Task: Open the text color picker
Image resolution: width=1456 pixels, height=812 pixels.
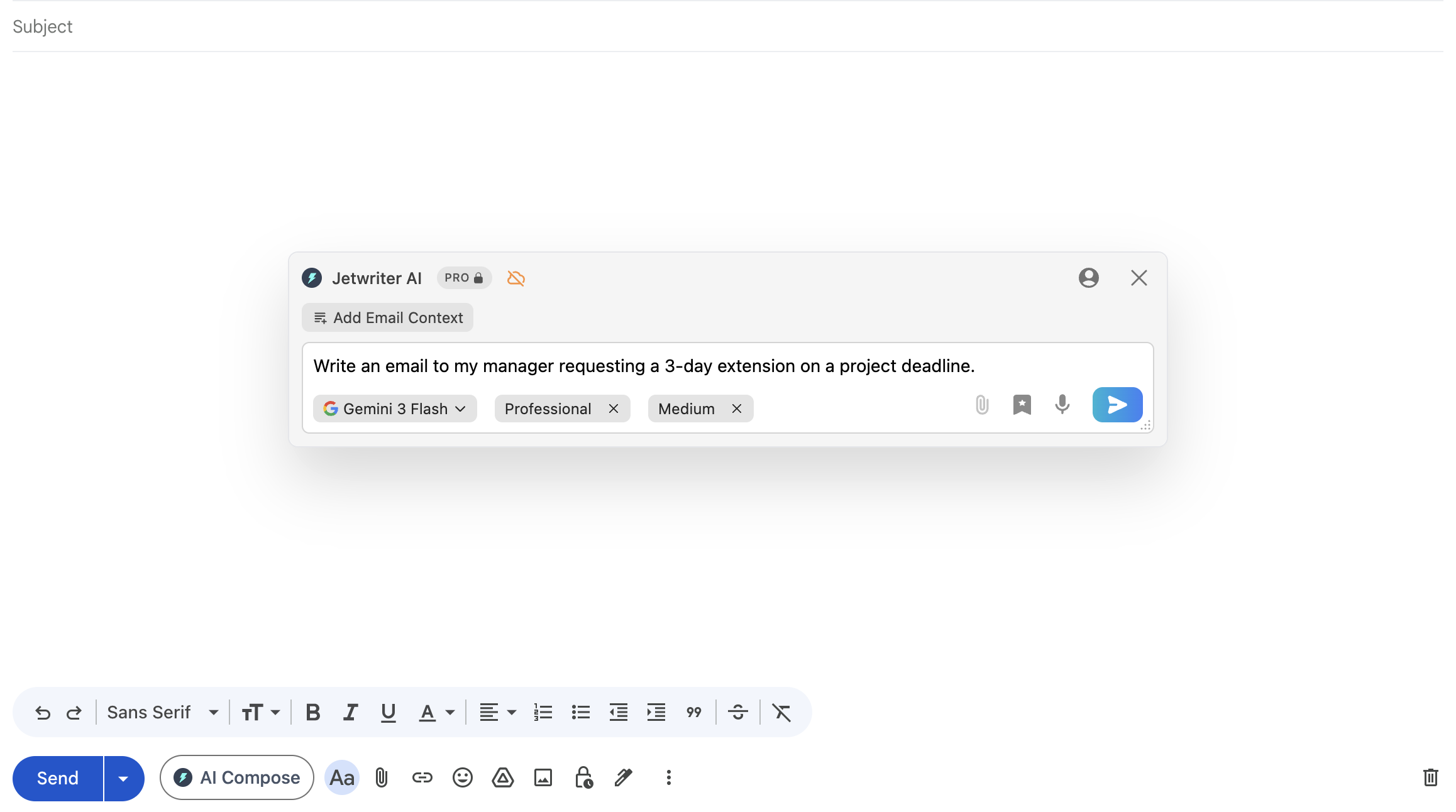Action: tap(436, 713)
